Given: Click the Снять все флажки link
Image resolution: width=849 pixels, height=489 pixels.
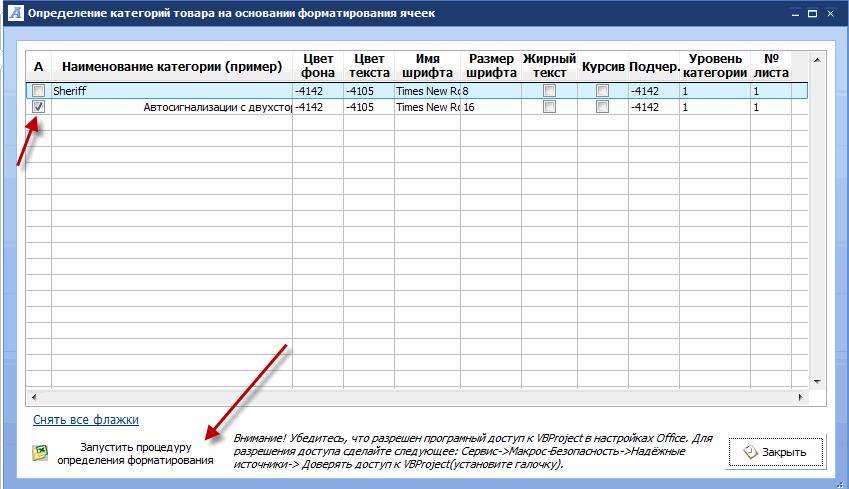Looking at the screenshot, I should (86, 420).
